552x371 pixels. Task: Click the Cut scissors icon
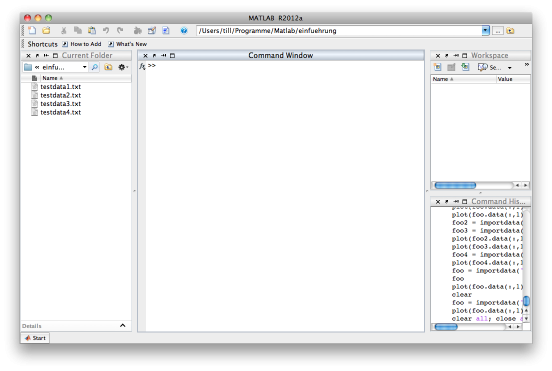[63, 31]
